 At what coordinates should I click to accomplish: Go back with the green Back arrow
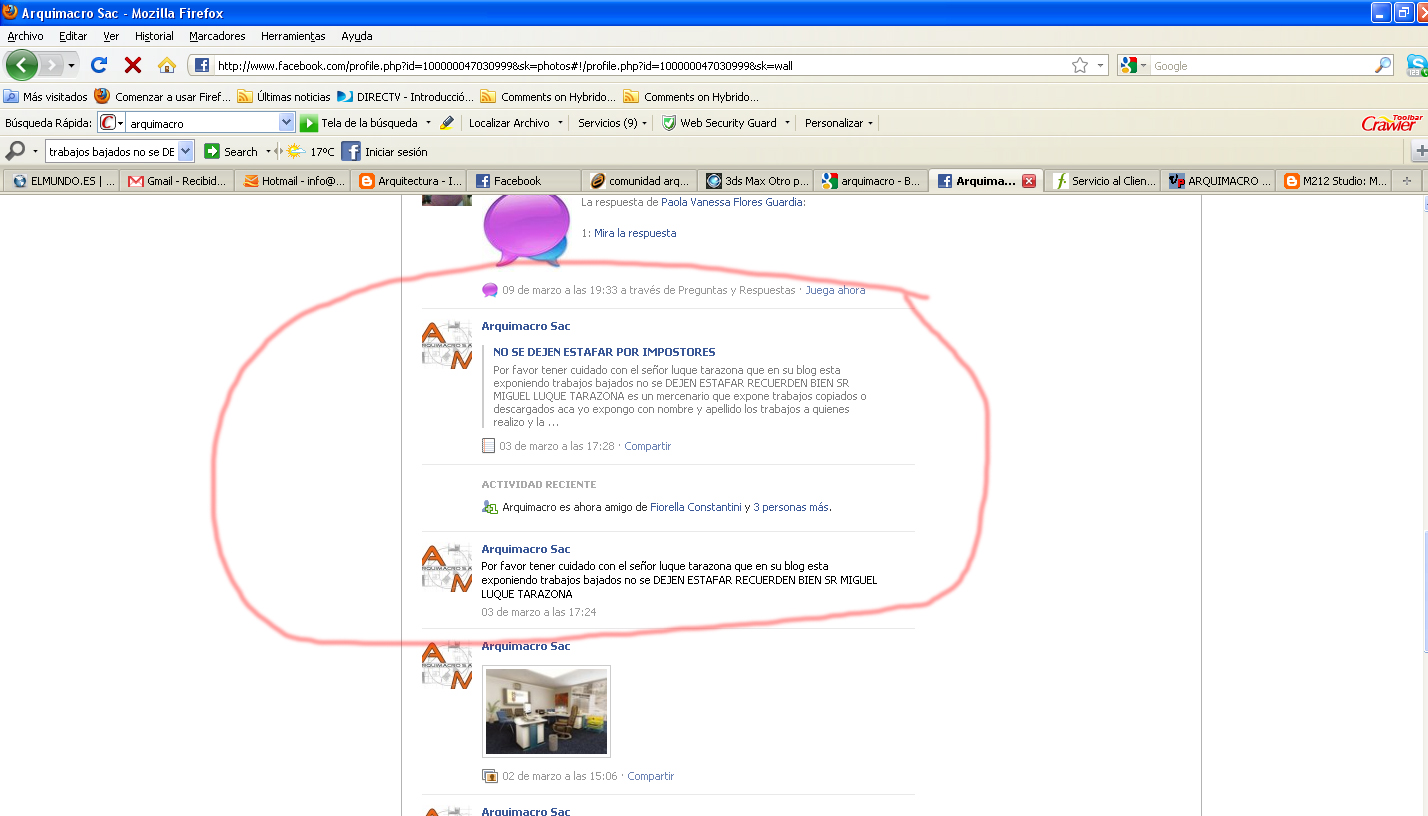click(x=21, y=65)
